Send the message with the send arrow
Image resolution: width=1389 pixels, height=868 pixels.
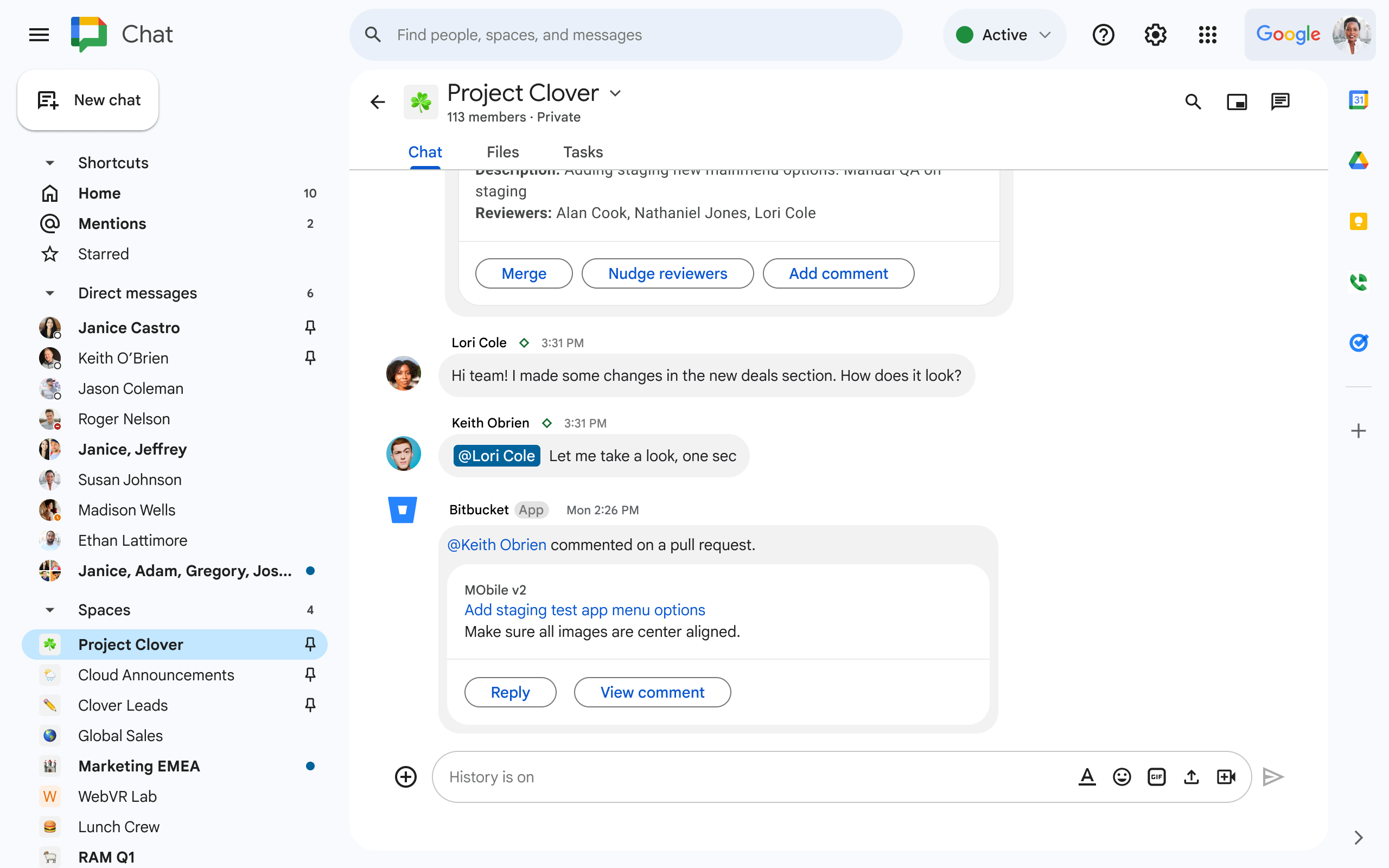(x=1273, y=776)
